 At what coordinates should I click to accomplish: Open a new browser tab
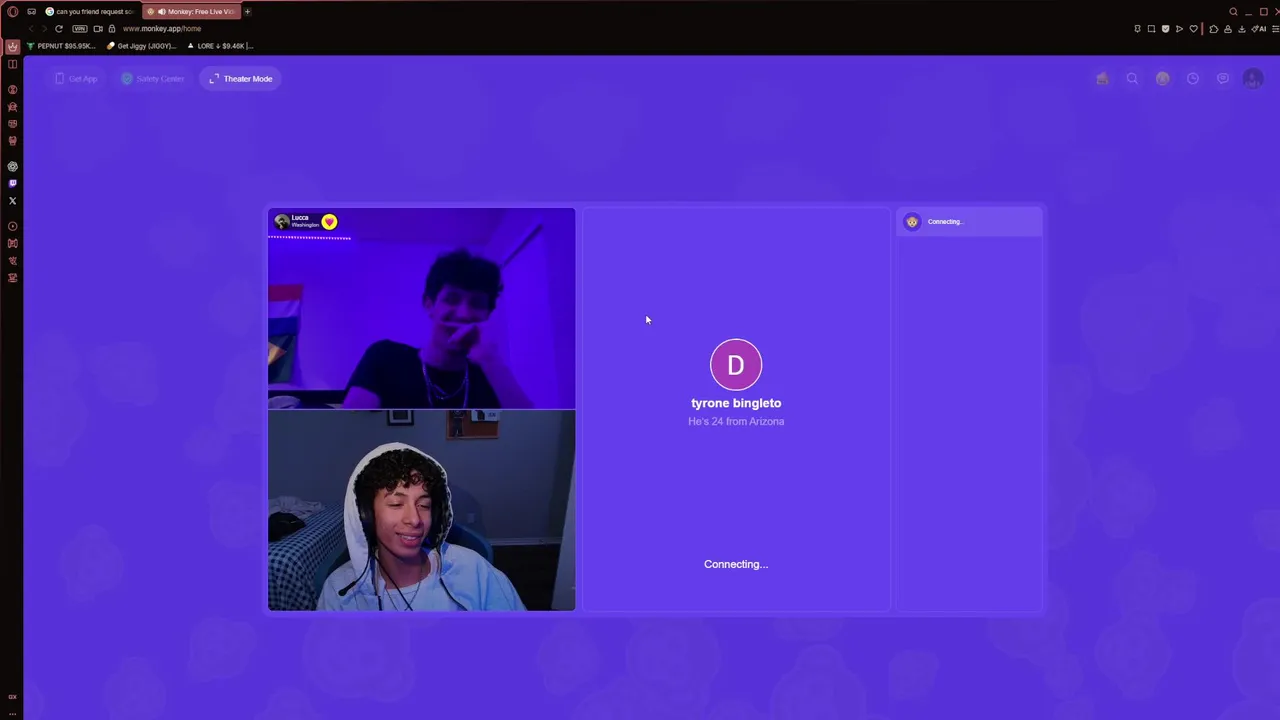point(247,12)
